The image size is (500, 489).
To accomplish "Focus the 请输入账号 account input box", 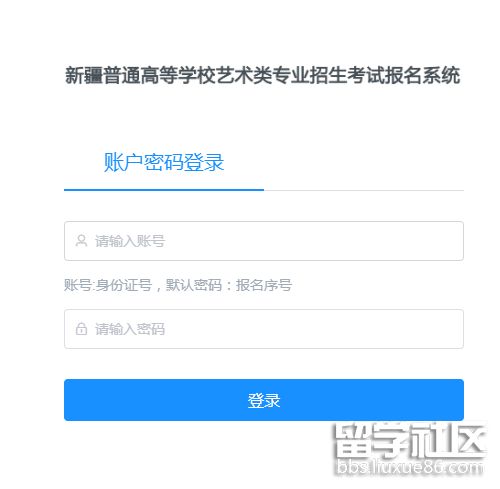I will pyautogui.click(x=264, y=241).
